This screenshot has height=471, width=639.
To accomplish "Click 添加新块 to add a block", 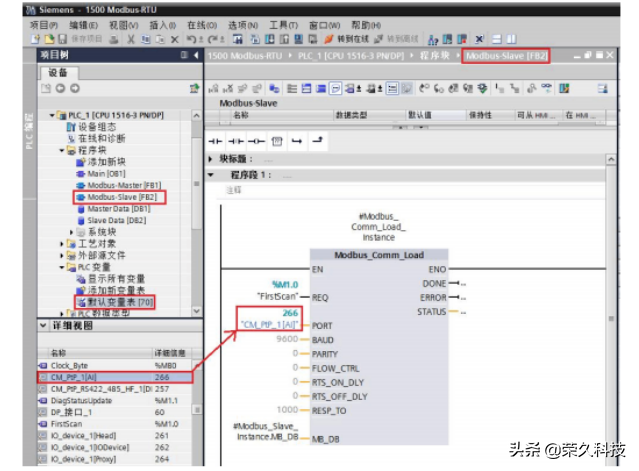I will coord(106,162).
